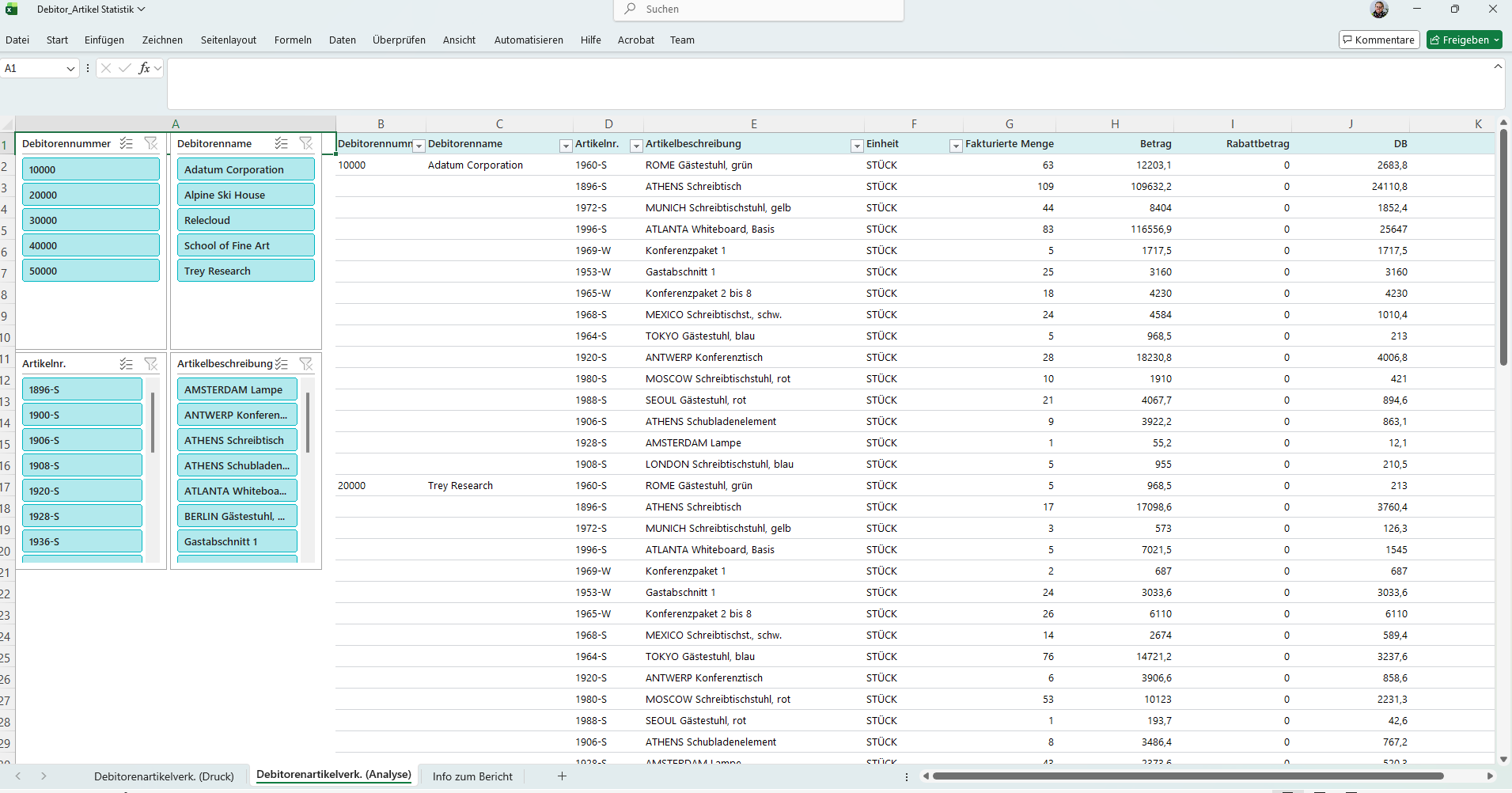This screenshot has width=1512, height=793.
Task: Open the Daten ribbon tab
Action: (343, 40)
